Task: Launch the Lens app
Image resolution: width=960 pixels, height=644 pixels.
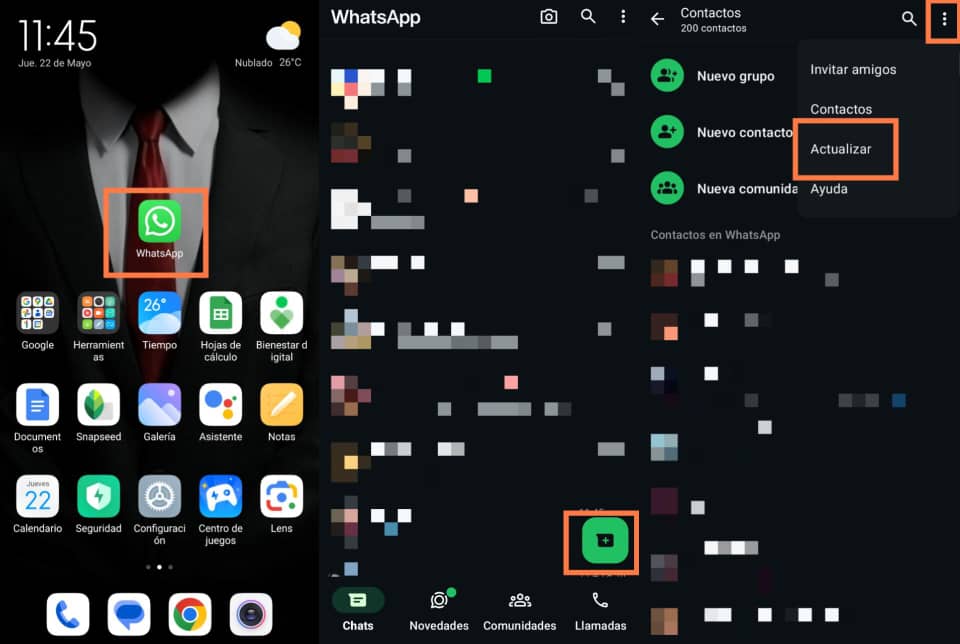Action: 282,496
